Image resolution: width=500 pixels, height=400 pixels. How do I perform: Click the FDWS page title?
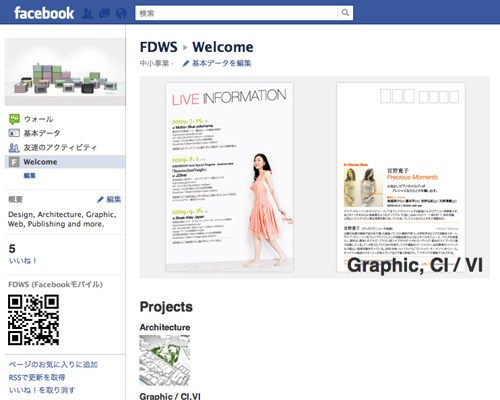point(159,47)
